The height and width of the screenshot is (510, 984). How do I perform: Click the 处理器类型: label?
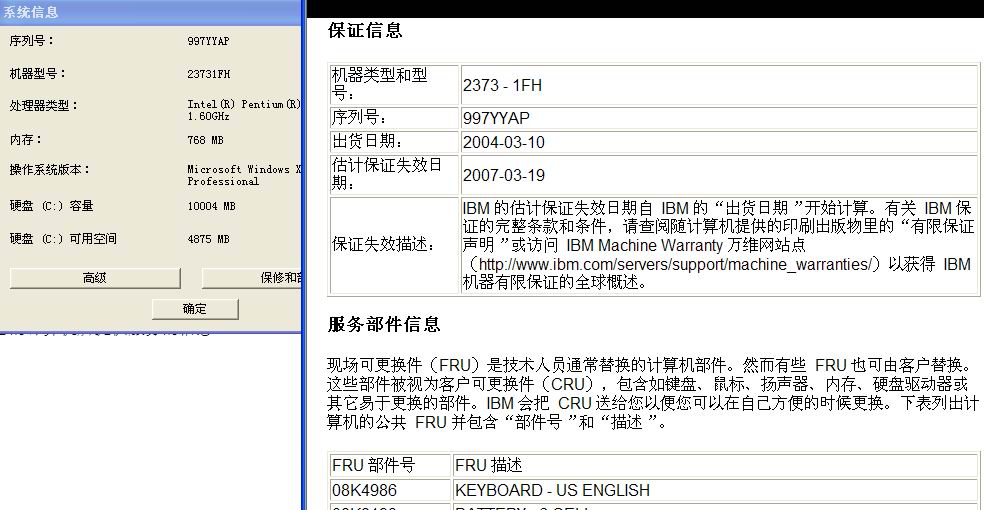click(43, 105)
